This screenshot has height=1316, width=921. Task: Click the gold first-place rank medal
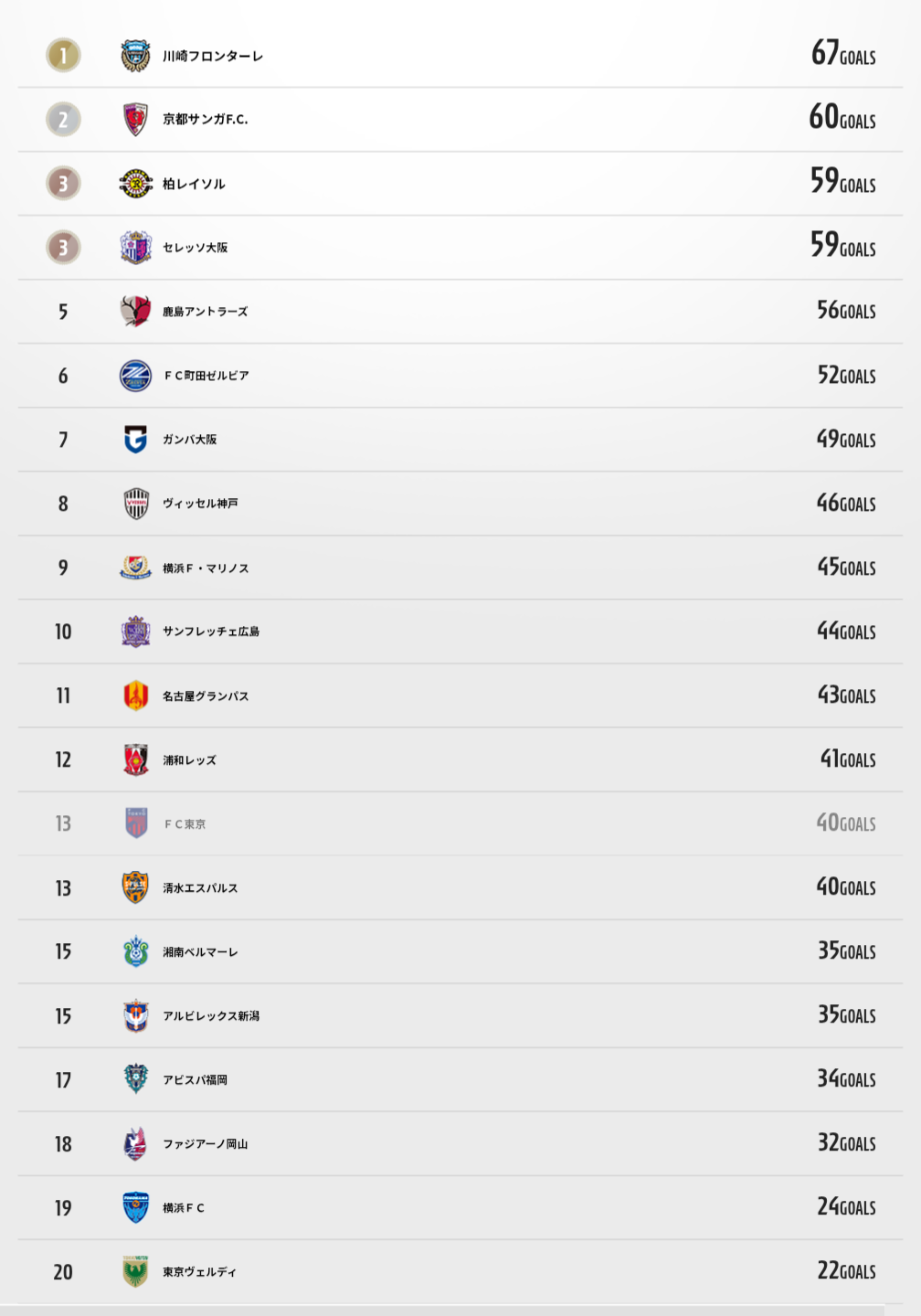63,56
